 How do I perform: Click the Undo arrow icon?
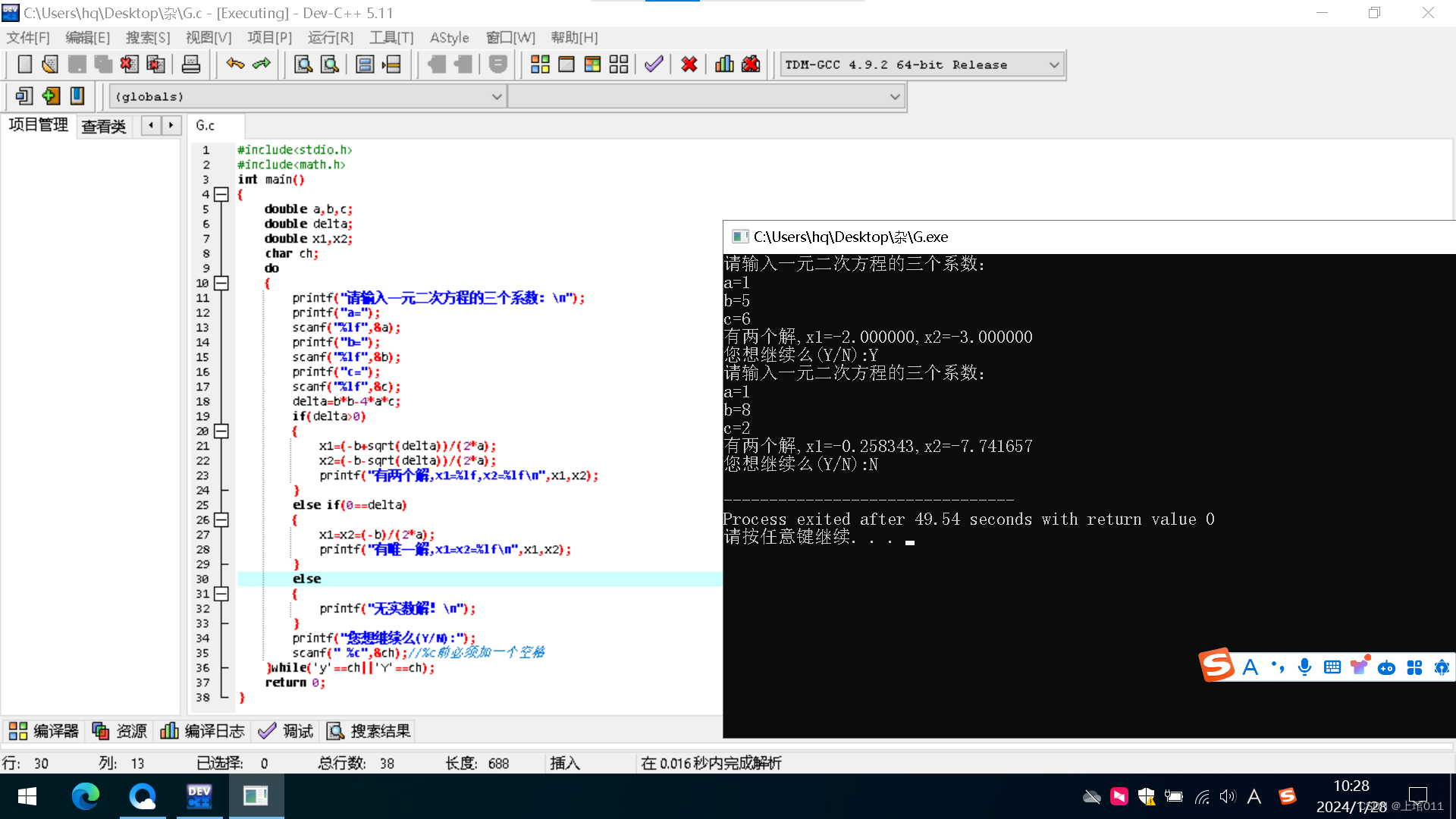(235, 64)
